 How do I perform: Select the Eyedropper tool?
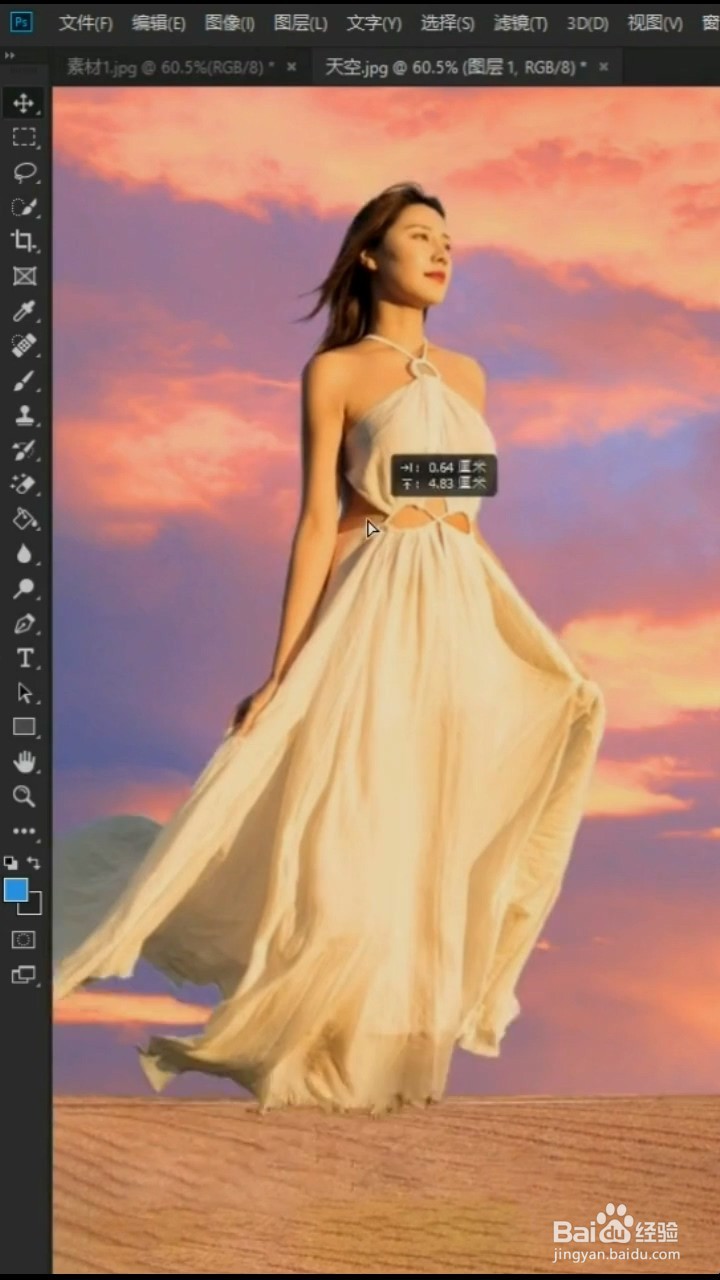[x=24, y=311]
